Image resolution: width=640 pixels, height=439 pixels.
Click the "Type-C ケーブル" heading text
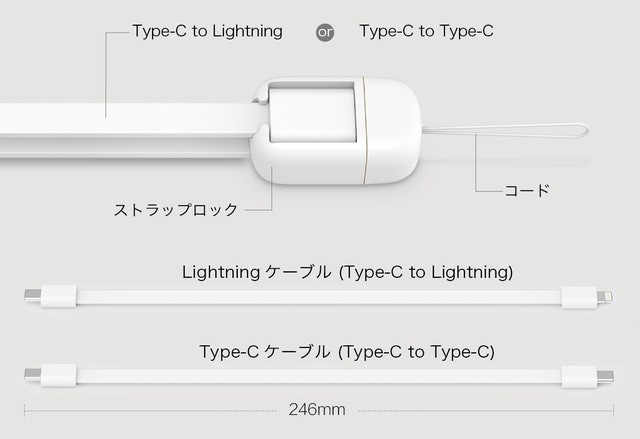[265, 352]
